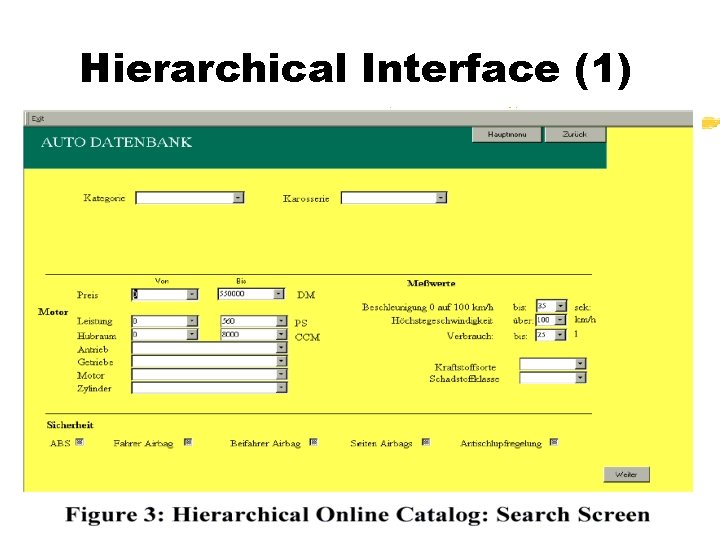Open the Antrieb dropdown
The image size is (720, 540).
[209, 348]
